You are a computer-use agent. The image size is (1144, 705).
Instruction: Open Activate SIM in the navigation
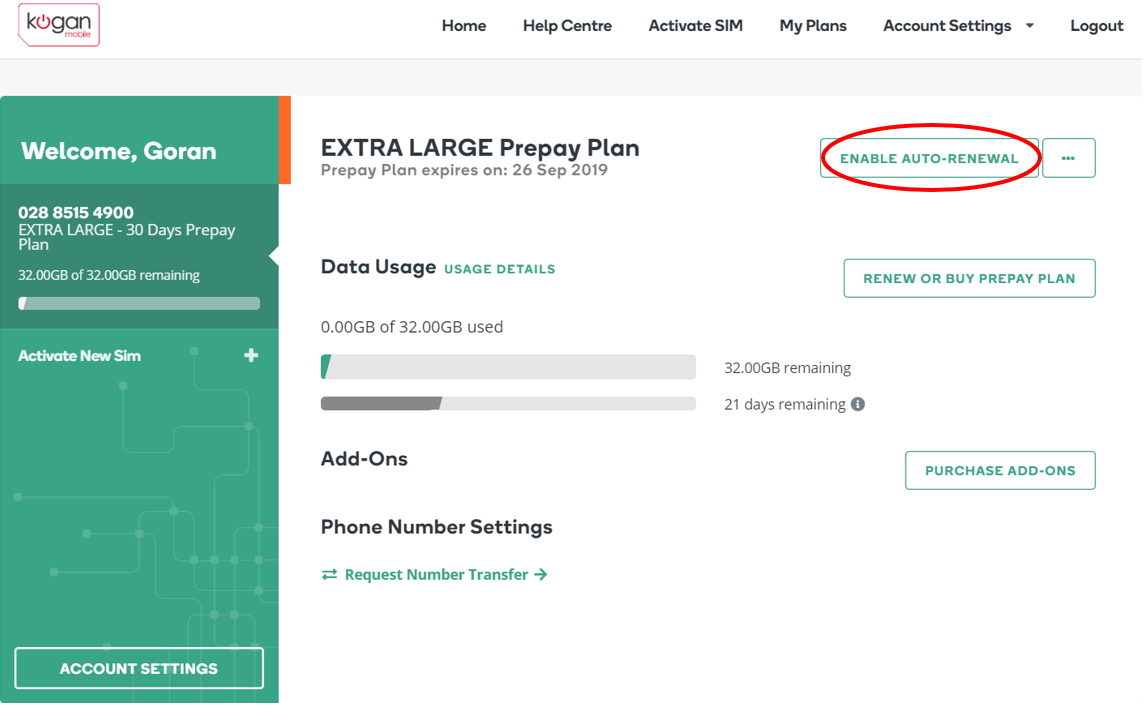pos(695,26)
